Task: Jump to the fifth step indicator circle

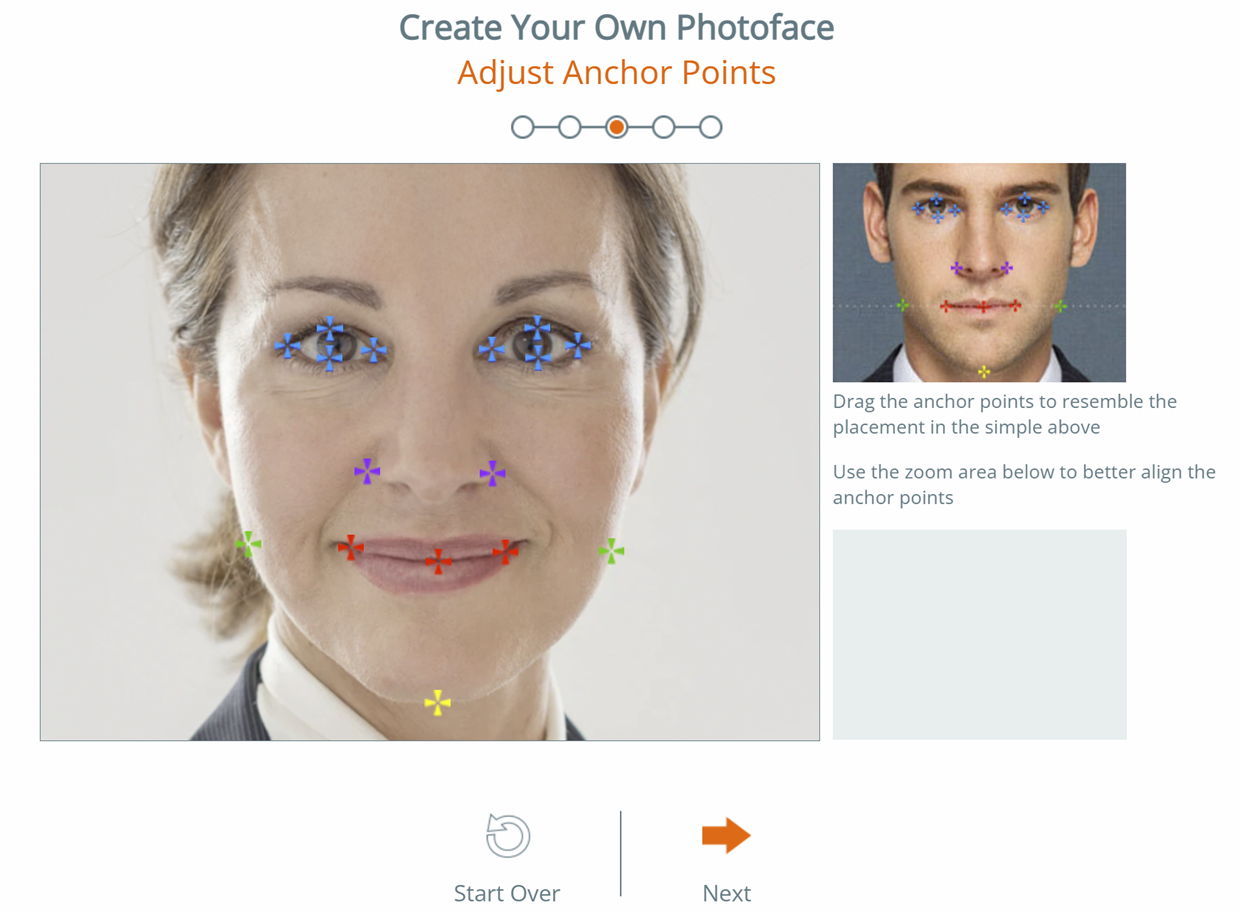Action: pyautogui.click(x=711, y=127)
